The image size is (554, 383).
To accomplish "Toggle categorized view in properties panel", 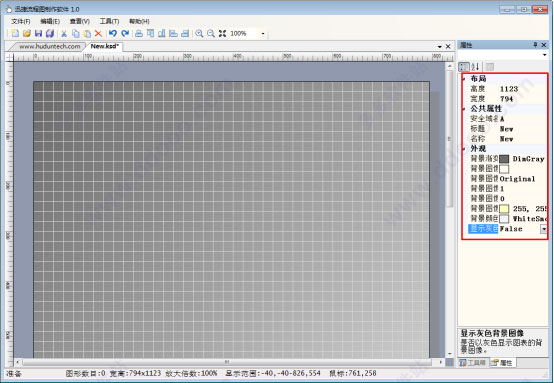I will click(x=464, y=66).
